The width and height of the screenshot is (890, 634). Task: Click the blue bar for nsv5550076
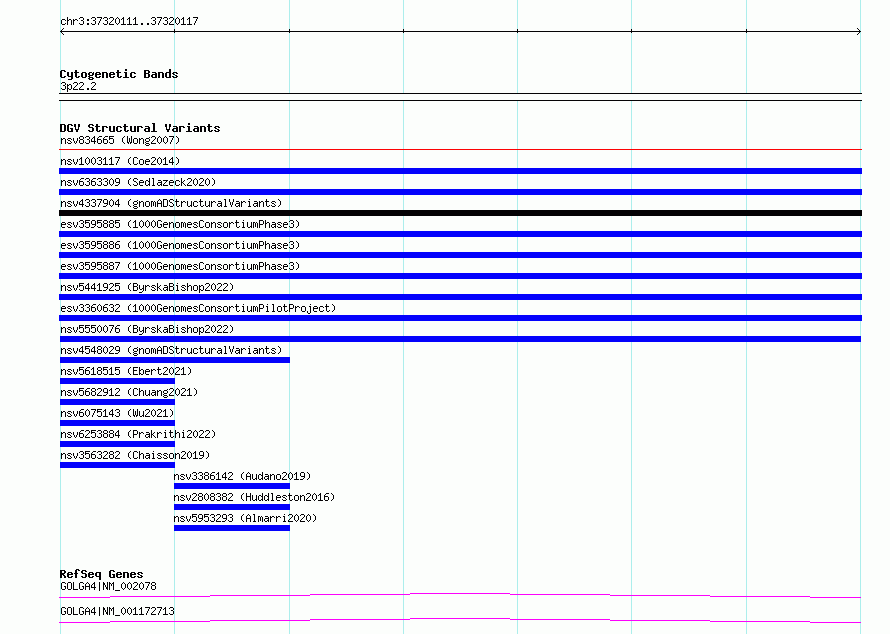tap(460, 339)
